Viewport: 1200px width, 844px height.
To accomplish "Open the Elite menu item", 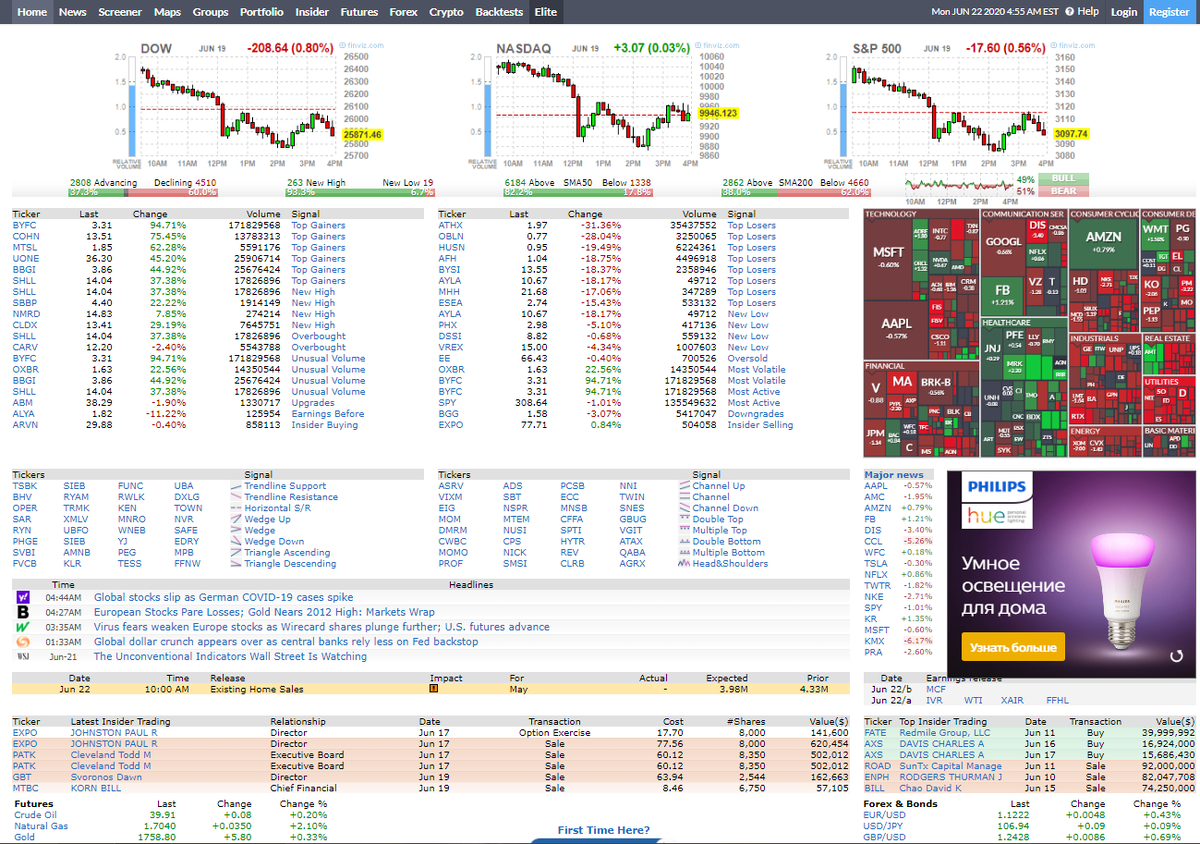I will coord(546,12).
